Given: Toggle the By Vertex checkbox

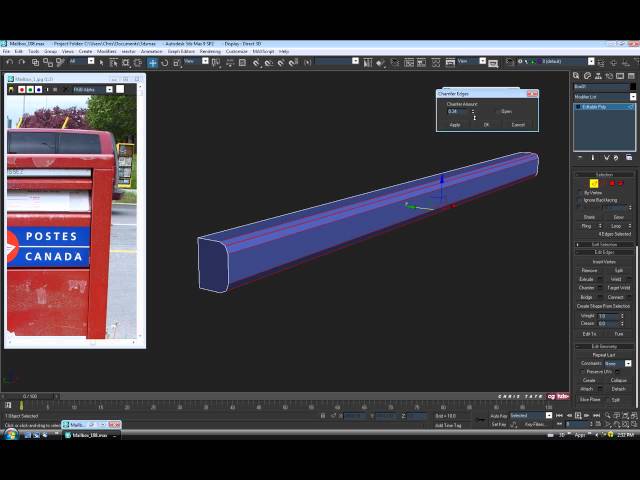Looking at the screenshot, I should (x=580, y=192).
